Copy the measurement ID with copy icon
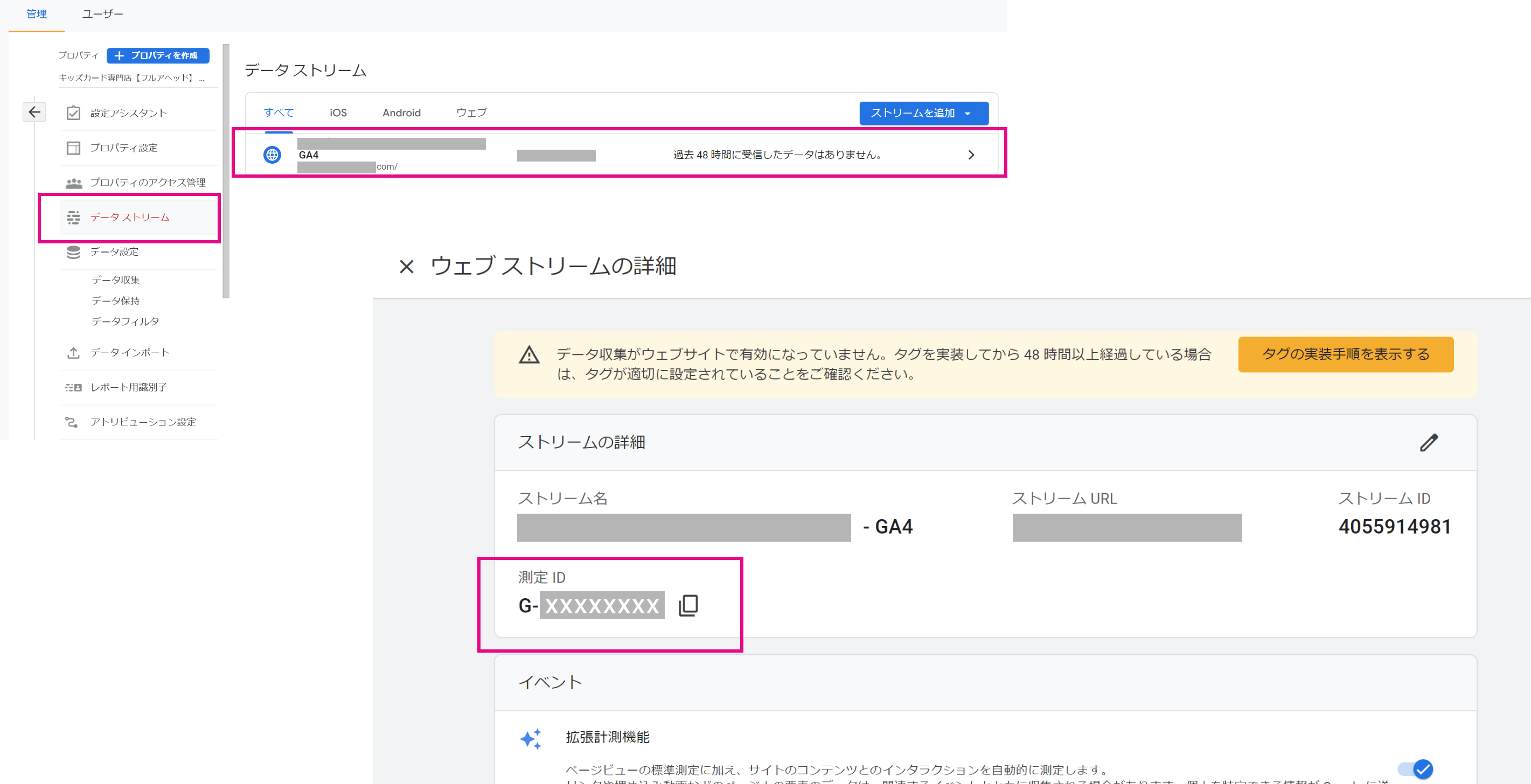Image resolution: width=1531 pixels, height=784 pixels. point(688,605)
